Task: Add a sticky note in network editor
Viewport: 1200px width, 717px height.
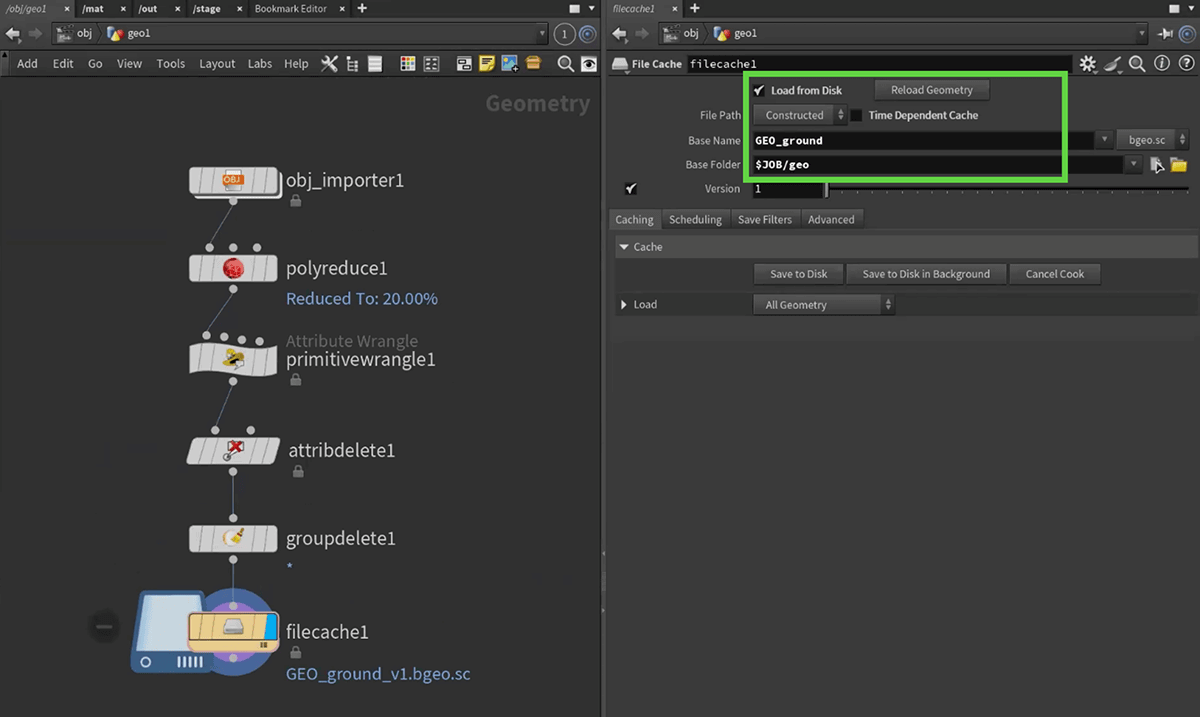Action: 487,64
